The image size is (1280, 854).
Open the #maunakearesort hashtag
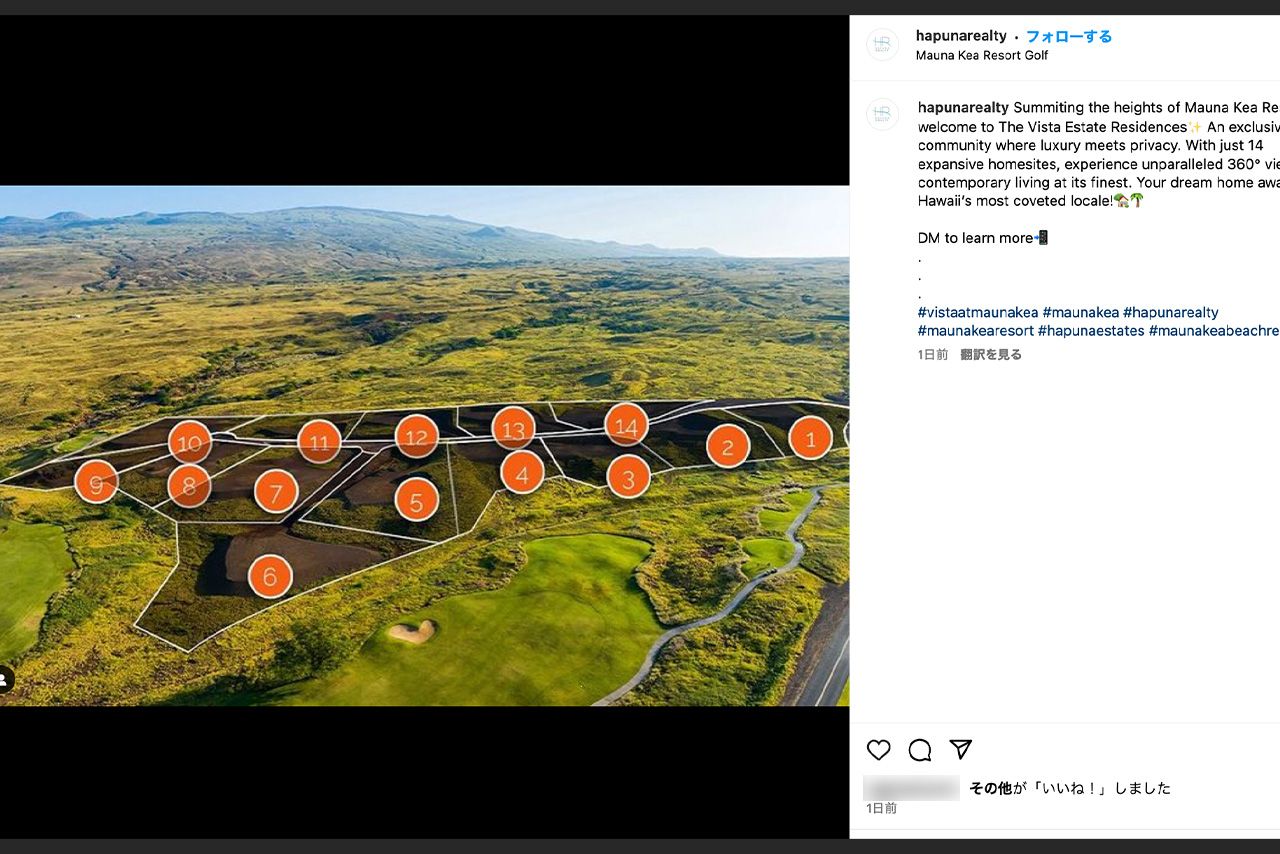click(975, 331)
